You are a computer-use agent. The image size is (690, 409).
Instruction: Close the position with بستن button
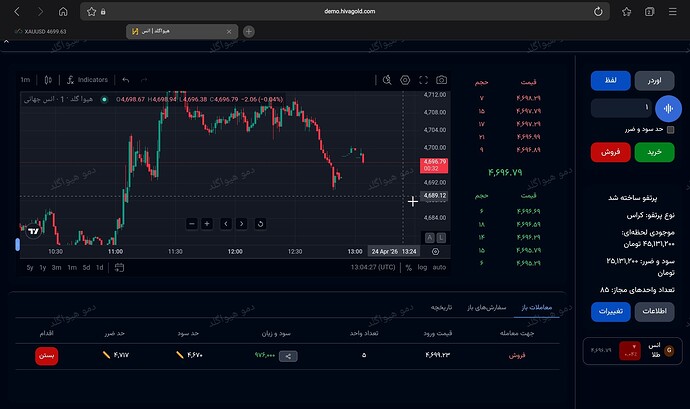pos(47,355)
